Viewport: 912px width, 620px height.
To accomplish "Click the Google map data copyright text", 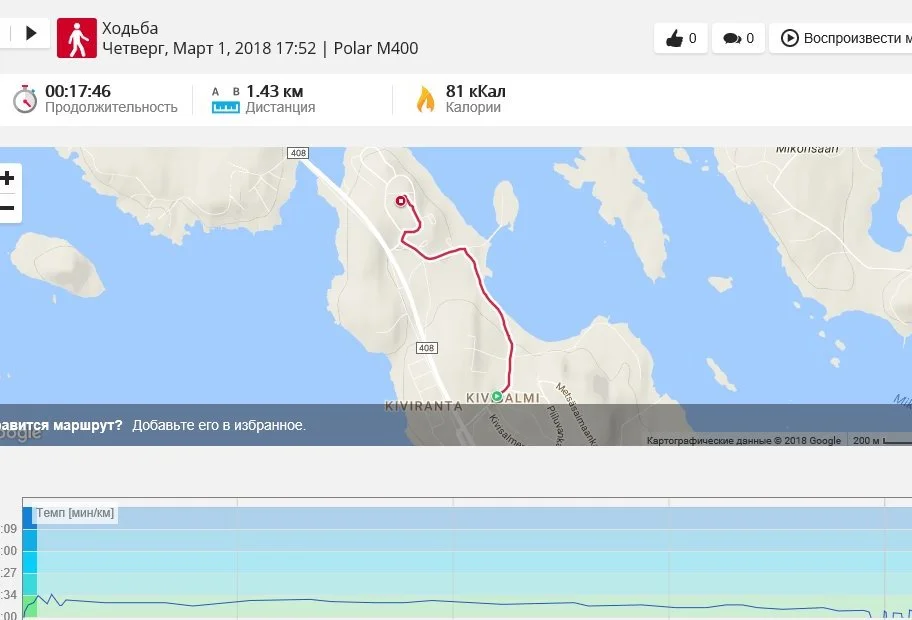I will (x=743, y=440).
